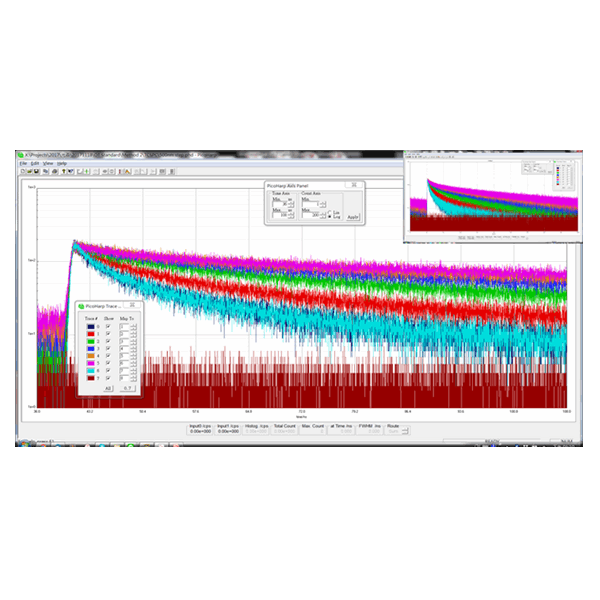This screenshot has height=600, width=600.
Task: Click the All button in Trace panel
Action: click(109, 387)
